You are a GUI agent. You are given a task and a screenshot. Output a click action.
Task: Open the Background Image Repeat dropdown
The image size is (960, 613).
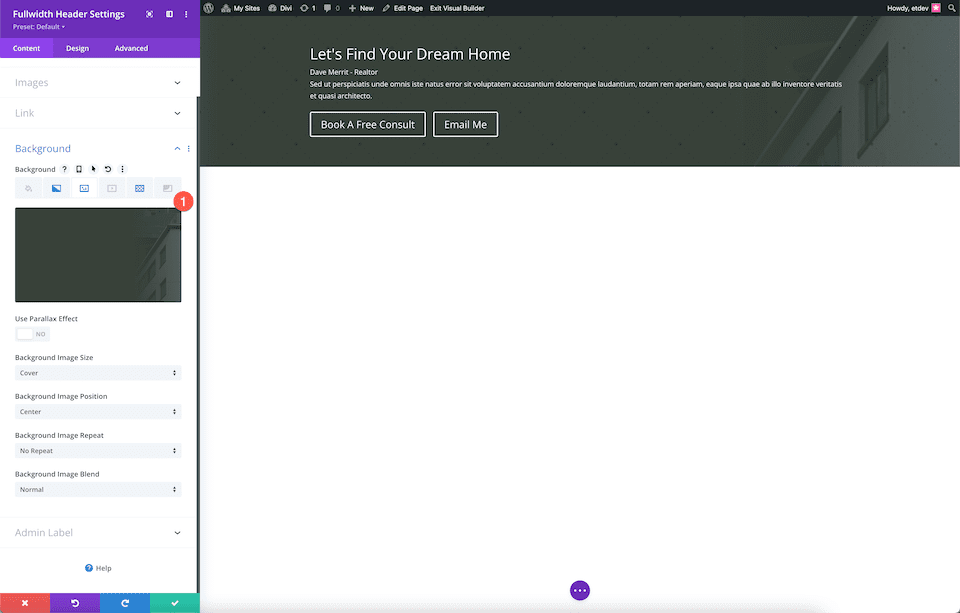[x=98, y=451]
